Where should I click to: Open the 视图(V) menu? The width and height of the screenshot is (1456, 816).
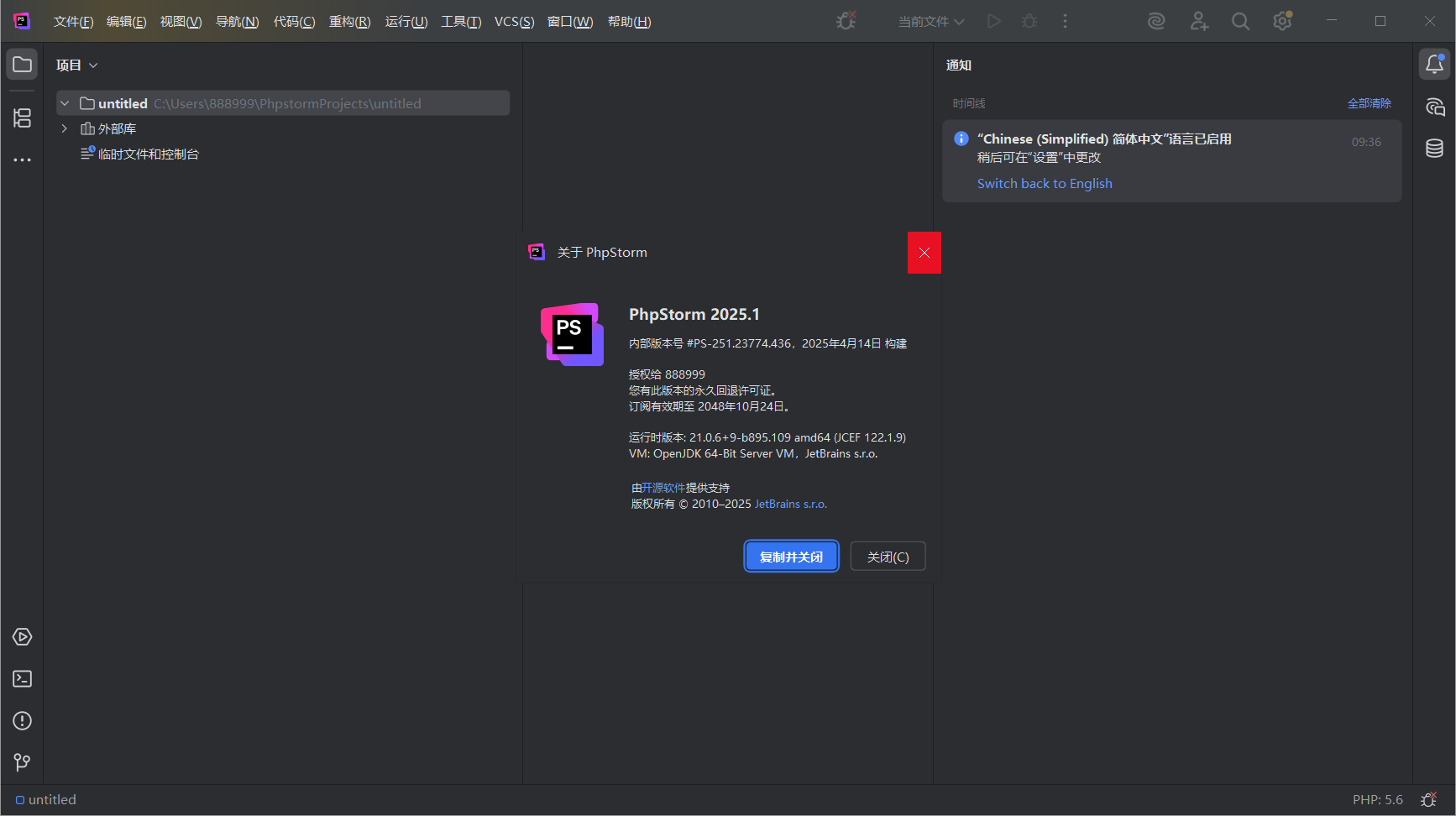click(181, 22)
